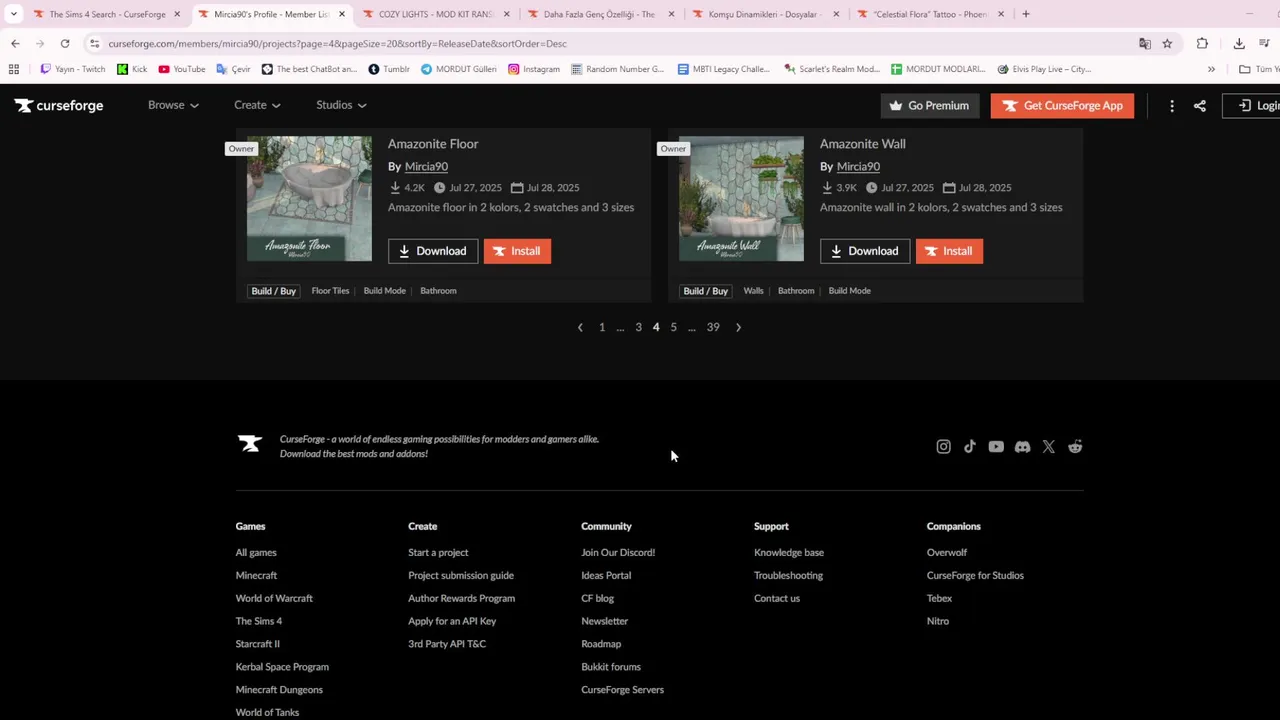This screenshot has height=720, width=1280.
Task: Open Mircia90 author link under Amazonite Wall
Action: point(858,167)
